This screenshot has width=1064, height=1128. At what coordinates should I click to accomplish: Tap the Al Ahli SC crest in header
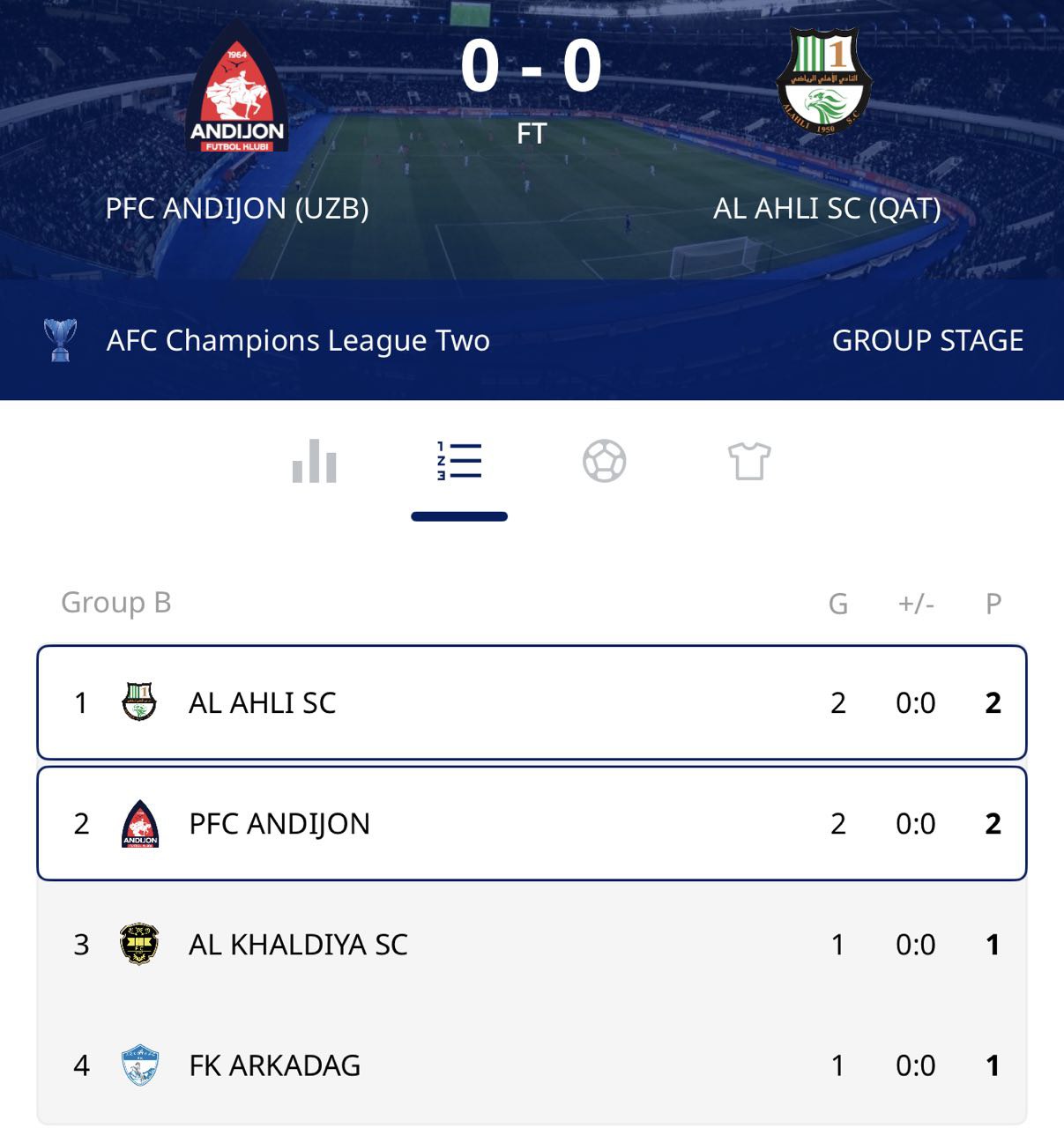824,81
